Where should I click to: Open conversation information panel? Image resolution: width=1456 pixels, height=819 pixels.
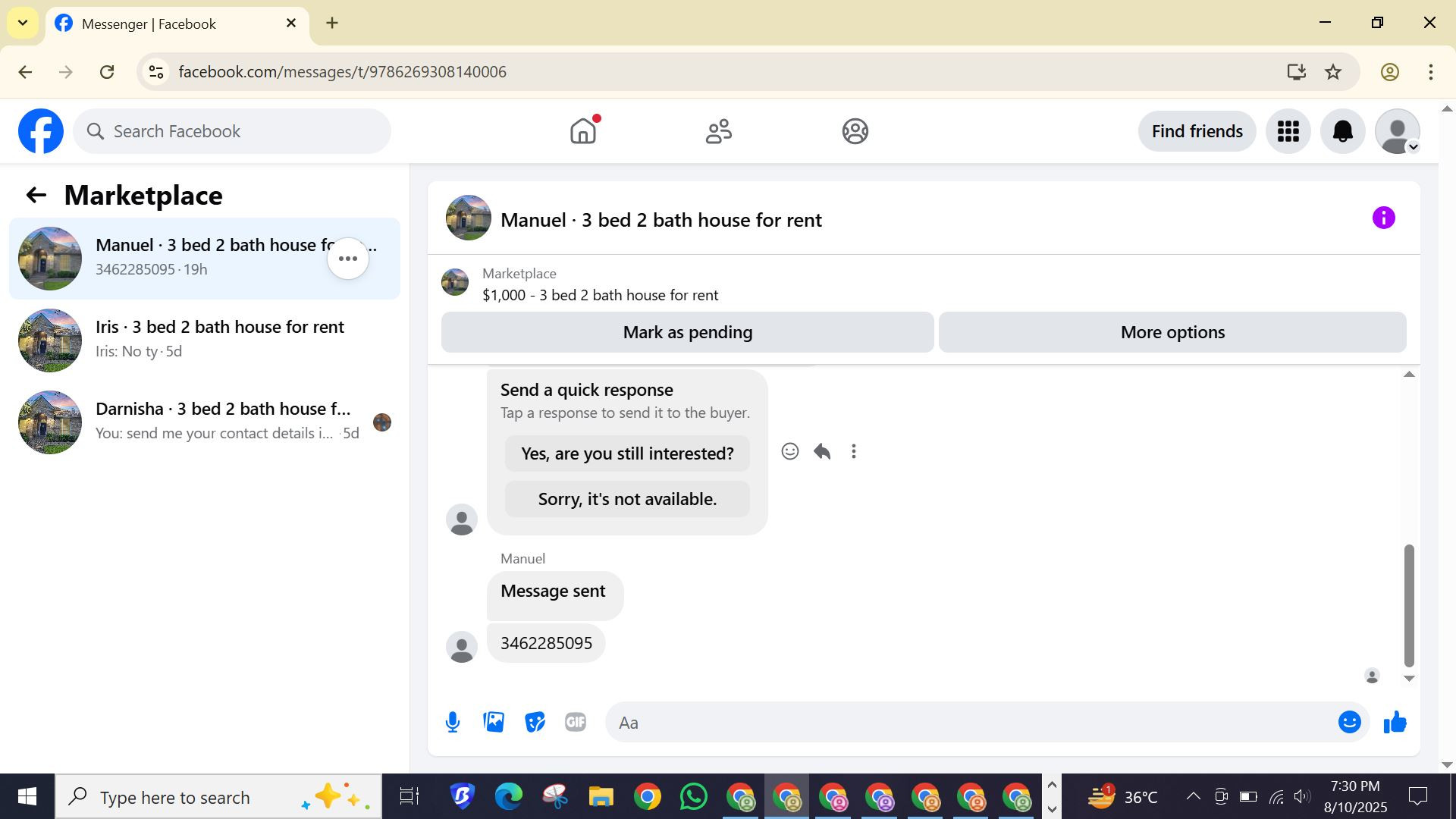[1383, 218]
